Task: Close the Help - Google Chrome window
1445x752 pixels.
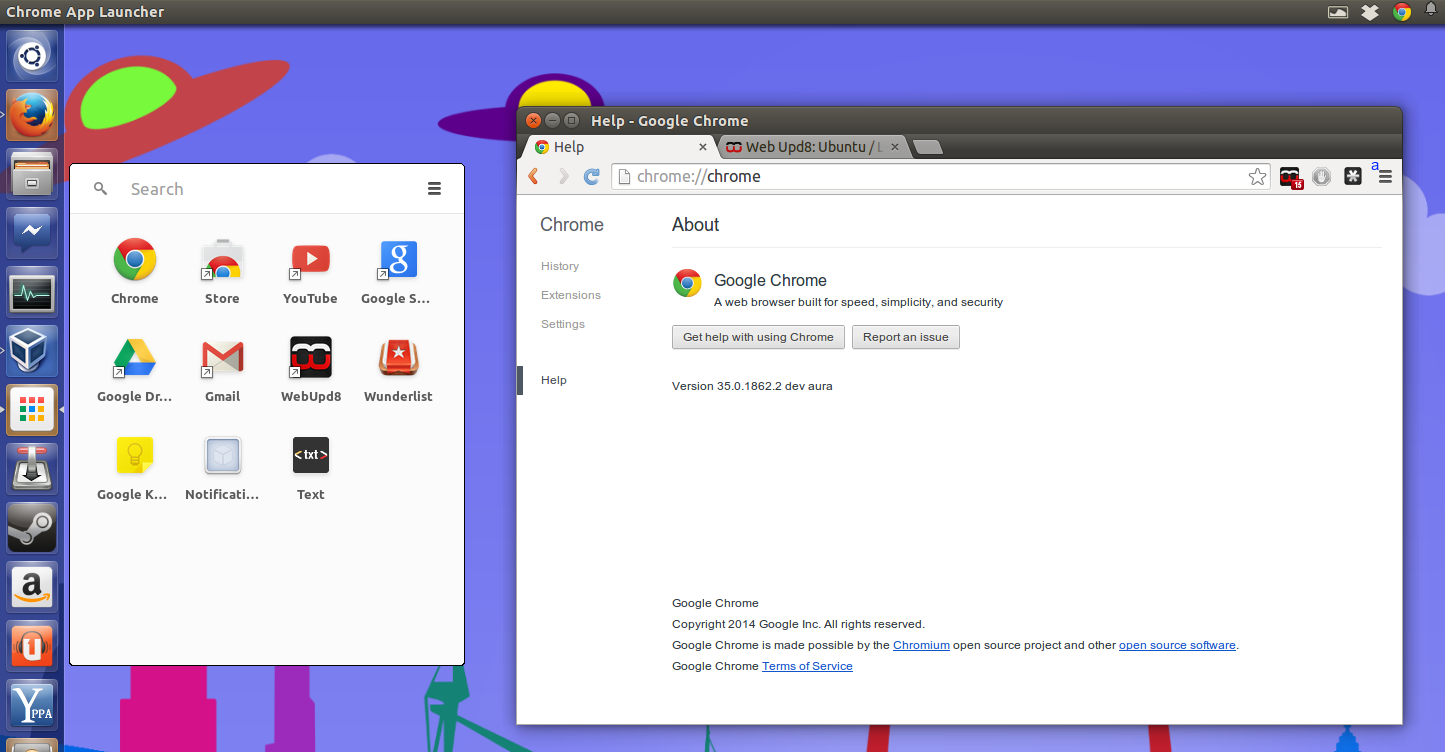Action: point(533,121)
